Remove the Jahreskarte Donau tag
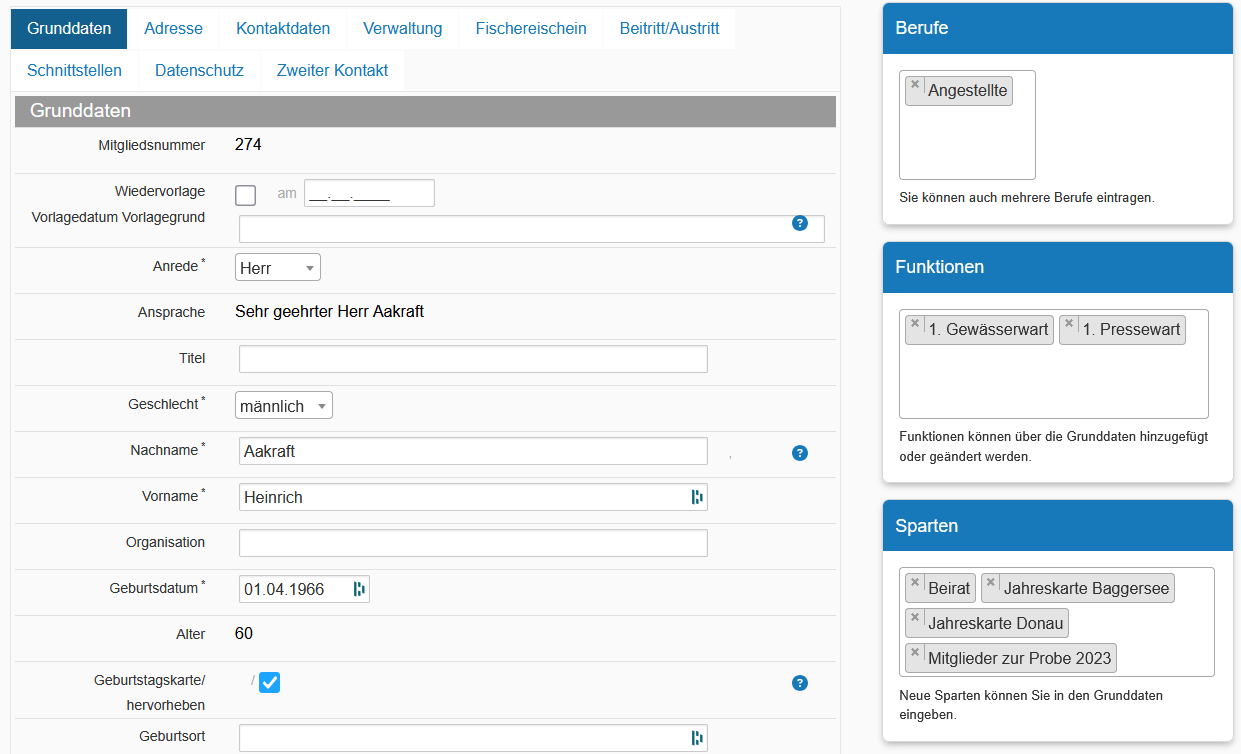Viewport: 1241px width, 754px height. click(915, 618)
